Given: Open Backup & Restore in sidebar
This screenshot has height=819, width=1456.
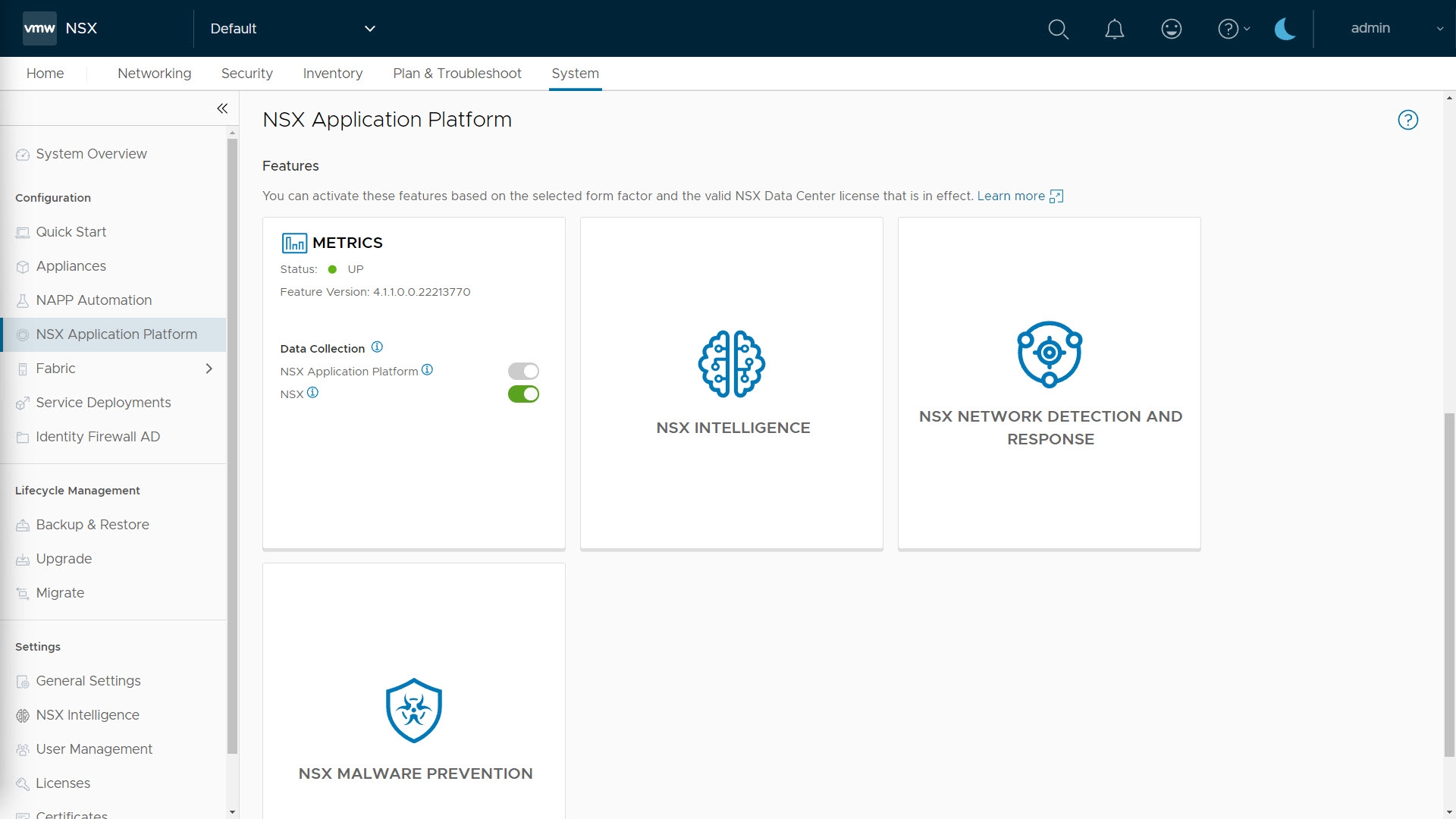Looking at the screenshot, I should [93, 525].
